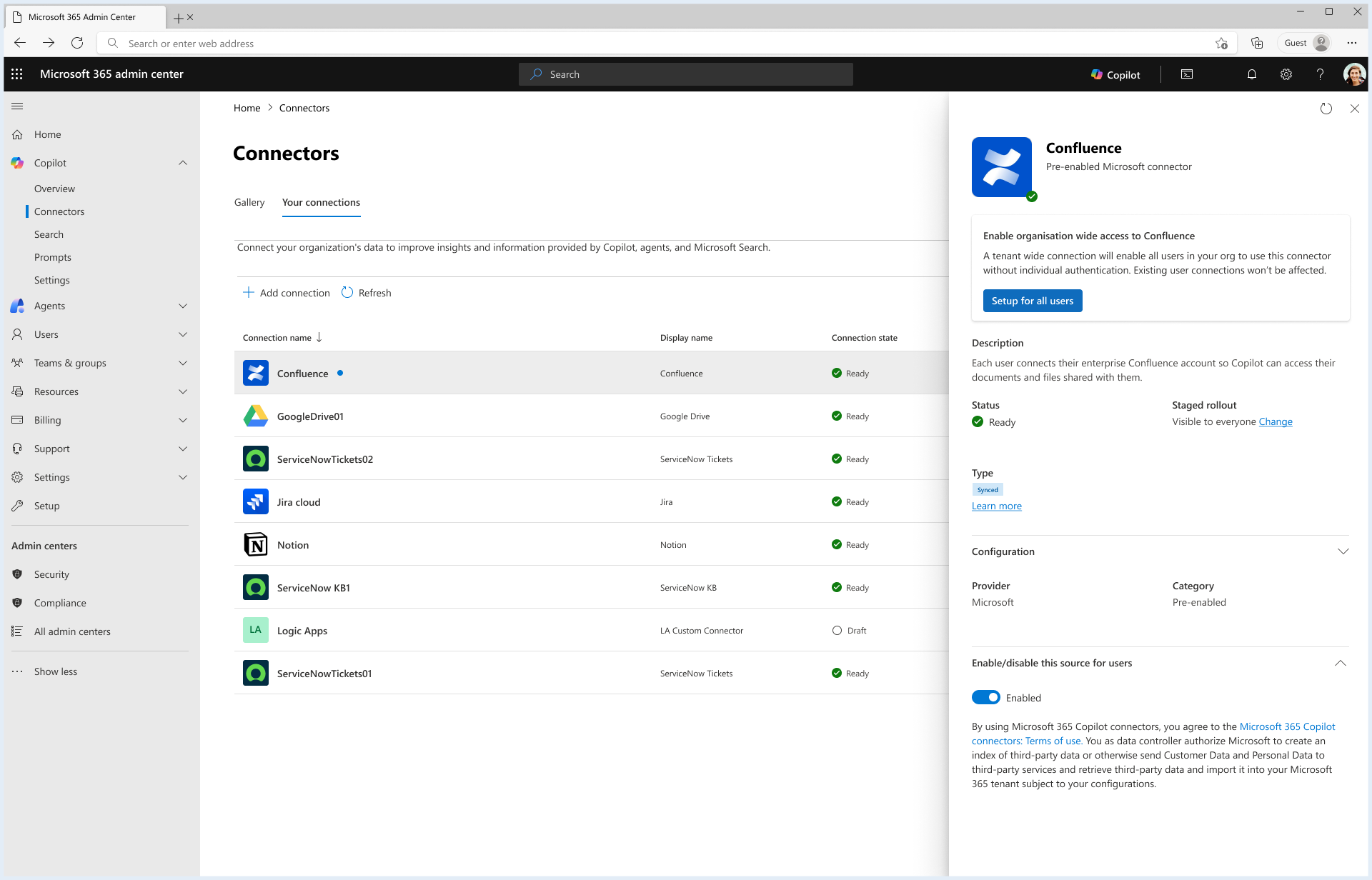Open Copilot Search nav item
The height and width of the screenshot is (880, 1372).
click(49, 234)
